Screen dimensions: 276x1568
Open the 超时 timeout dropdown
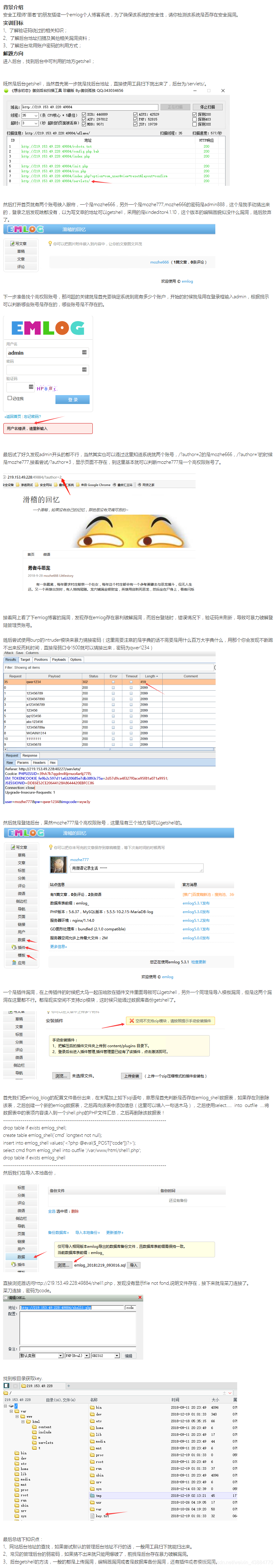36,123
